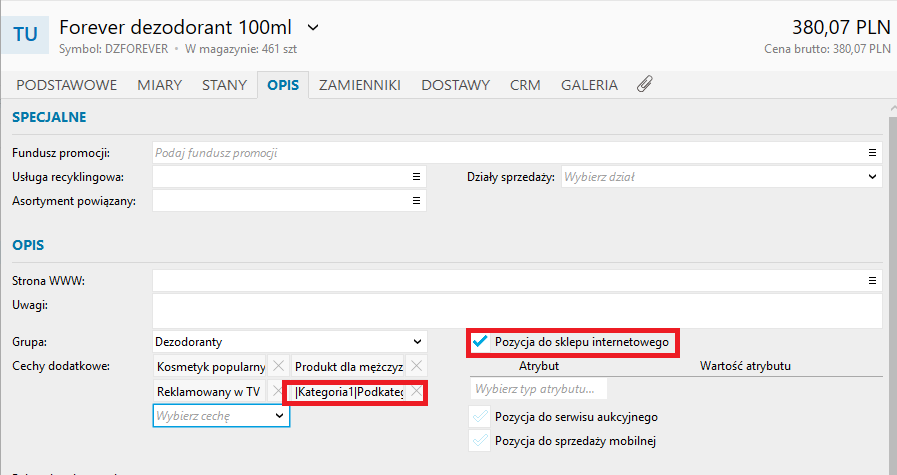Open the Grupa 'Dezodoranty' dropdown
The height and width of the screenshot is (475, 897).
(x=416, y=342)
